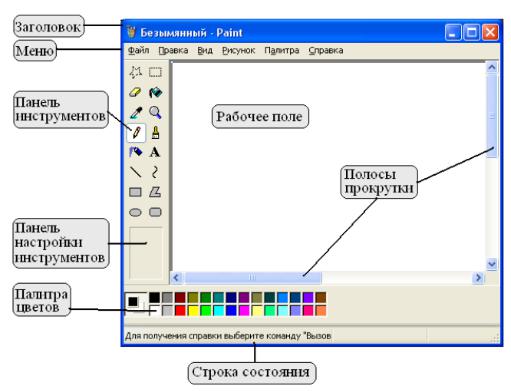Pick the violet color swatch
The height and width of the screenshot is (391, 511).
tap(308, 297)
